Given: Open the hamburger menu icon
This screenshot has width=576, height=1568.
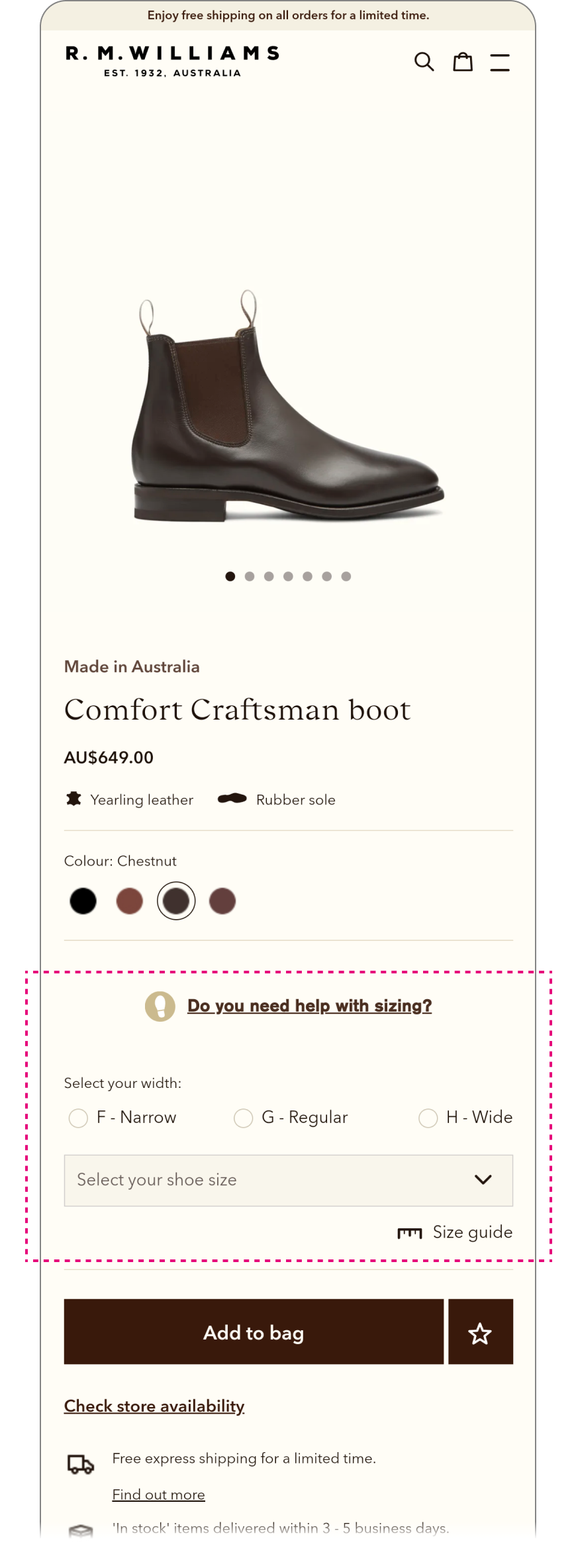Looking at the screenshot, I should point(500,62).
